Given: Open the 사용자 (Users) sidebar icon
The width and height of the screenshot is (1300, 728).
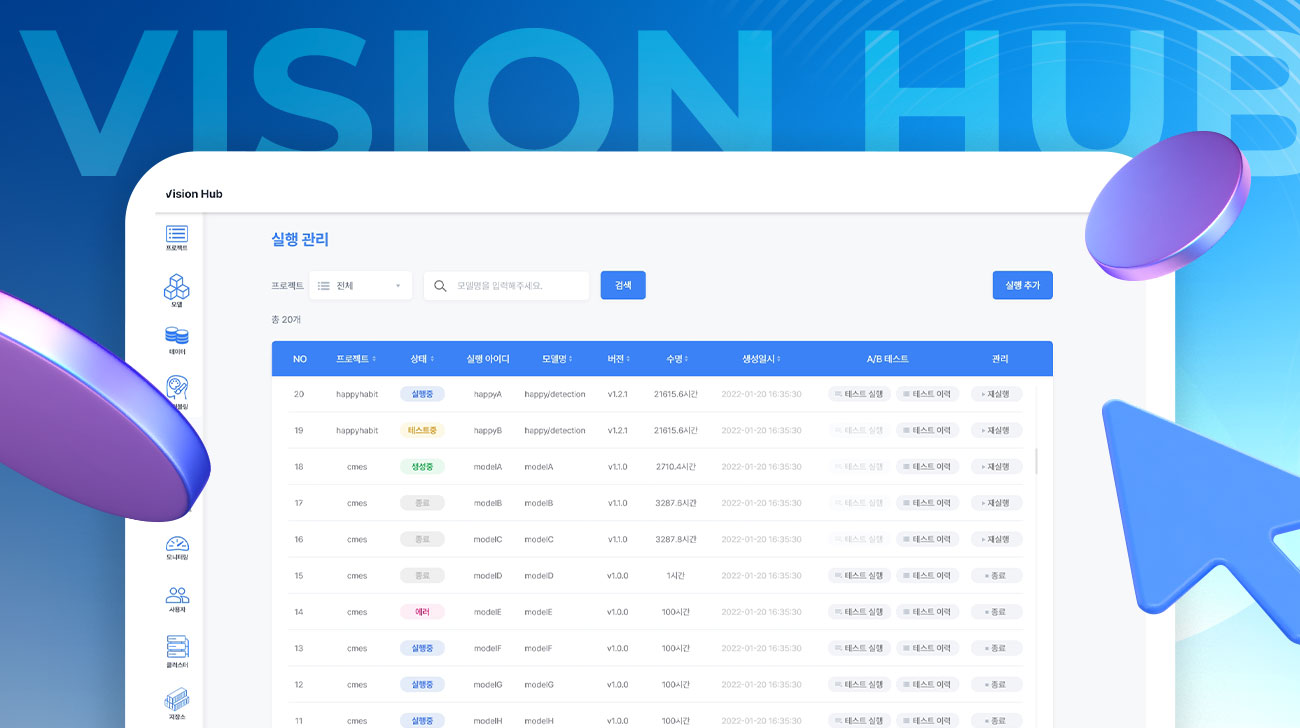Looking at the screenshot, I should point(177,598).
